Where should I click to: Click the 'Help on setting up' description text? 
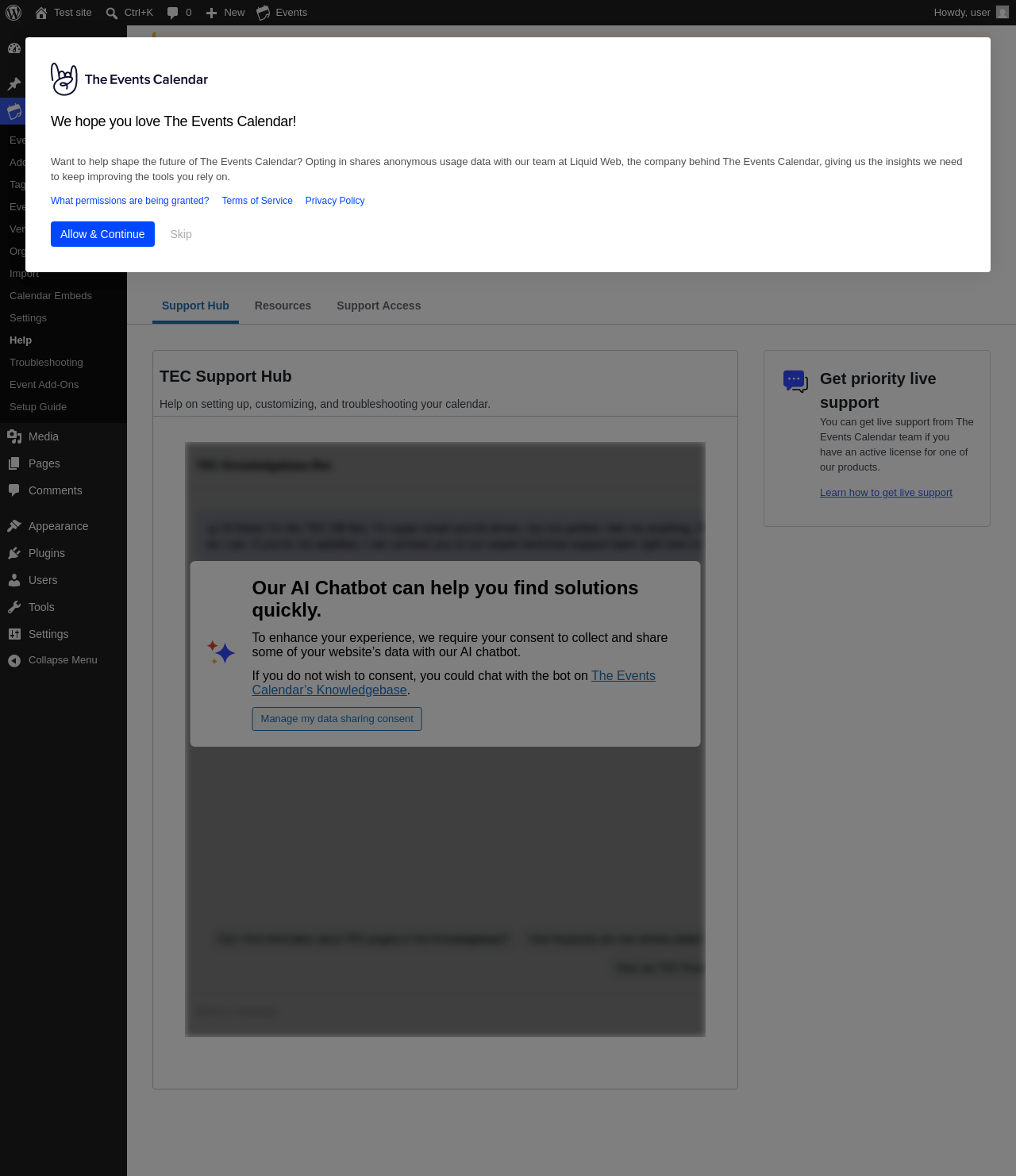325,404
